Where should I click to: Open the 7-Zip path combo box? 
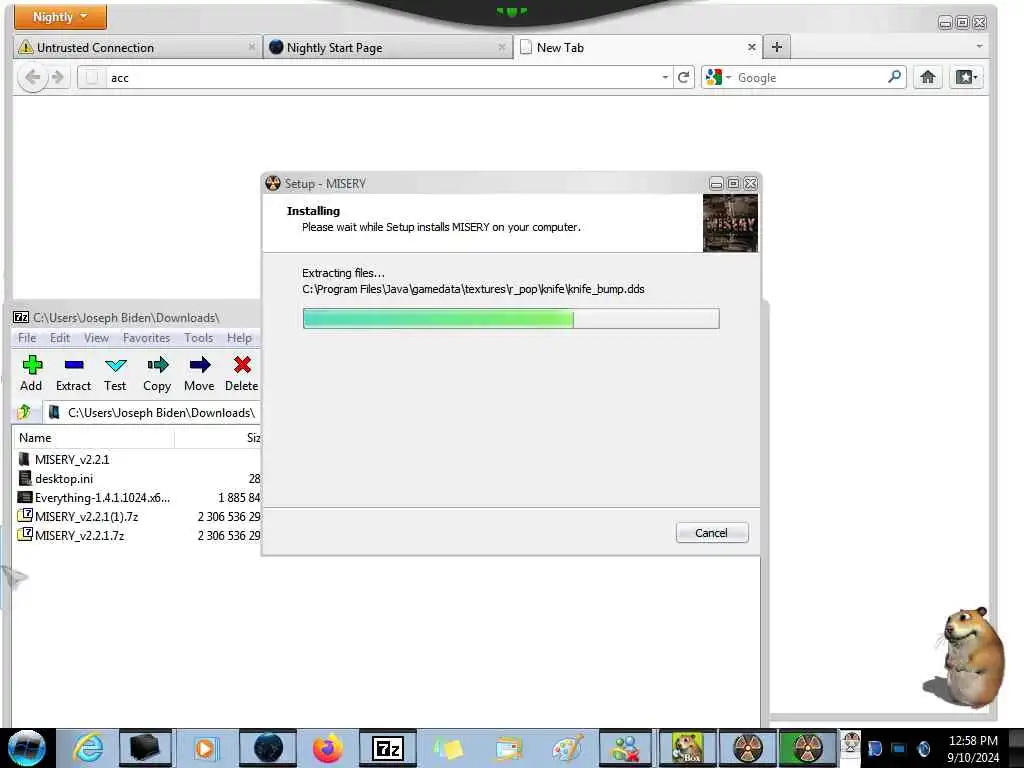click(152, 413)
